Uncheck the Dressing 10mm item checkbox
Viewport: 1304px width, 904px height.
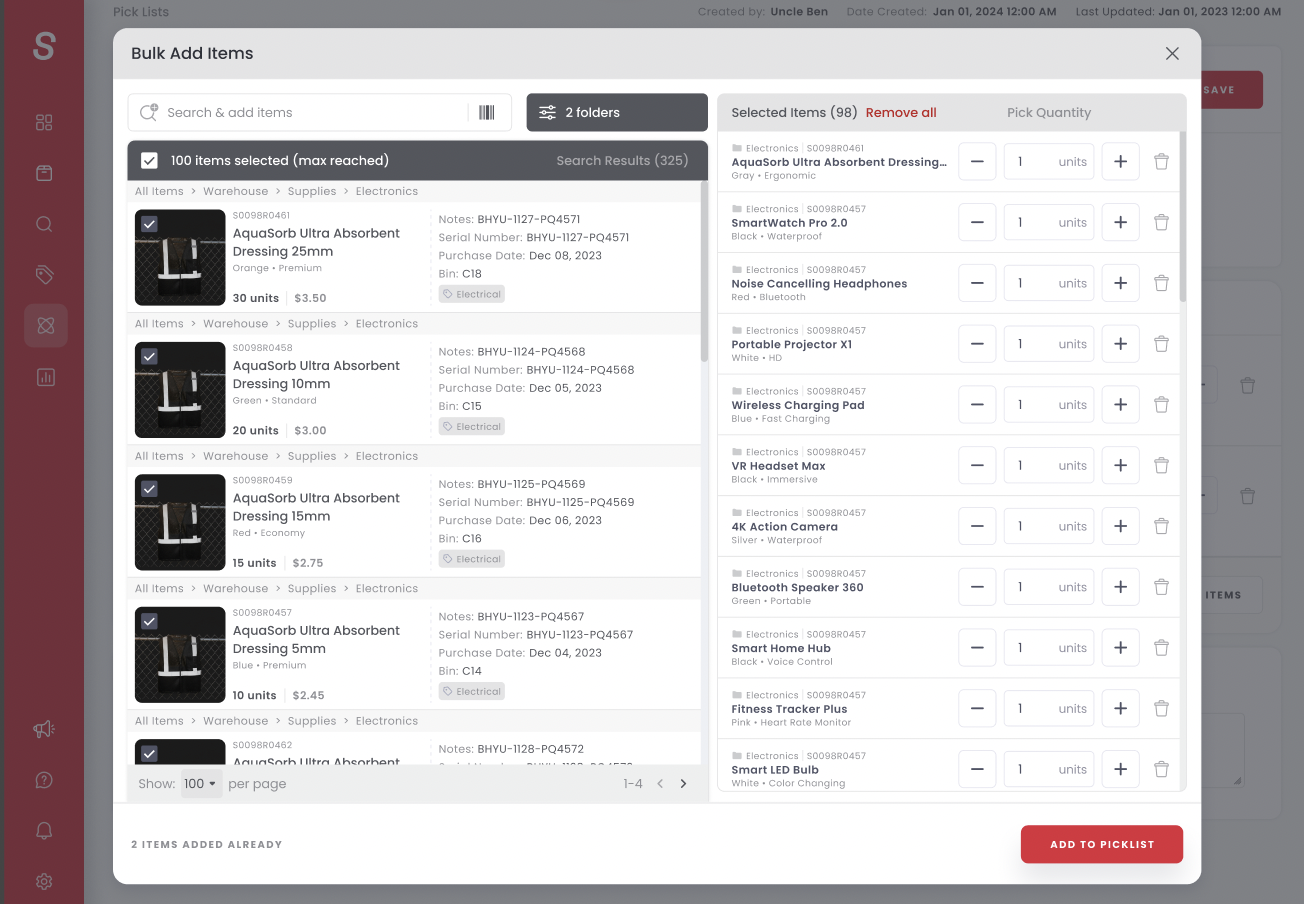coord(149,356)
